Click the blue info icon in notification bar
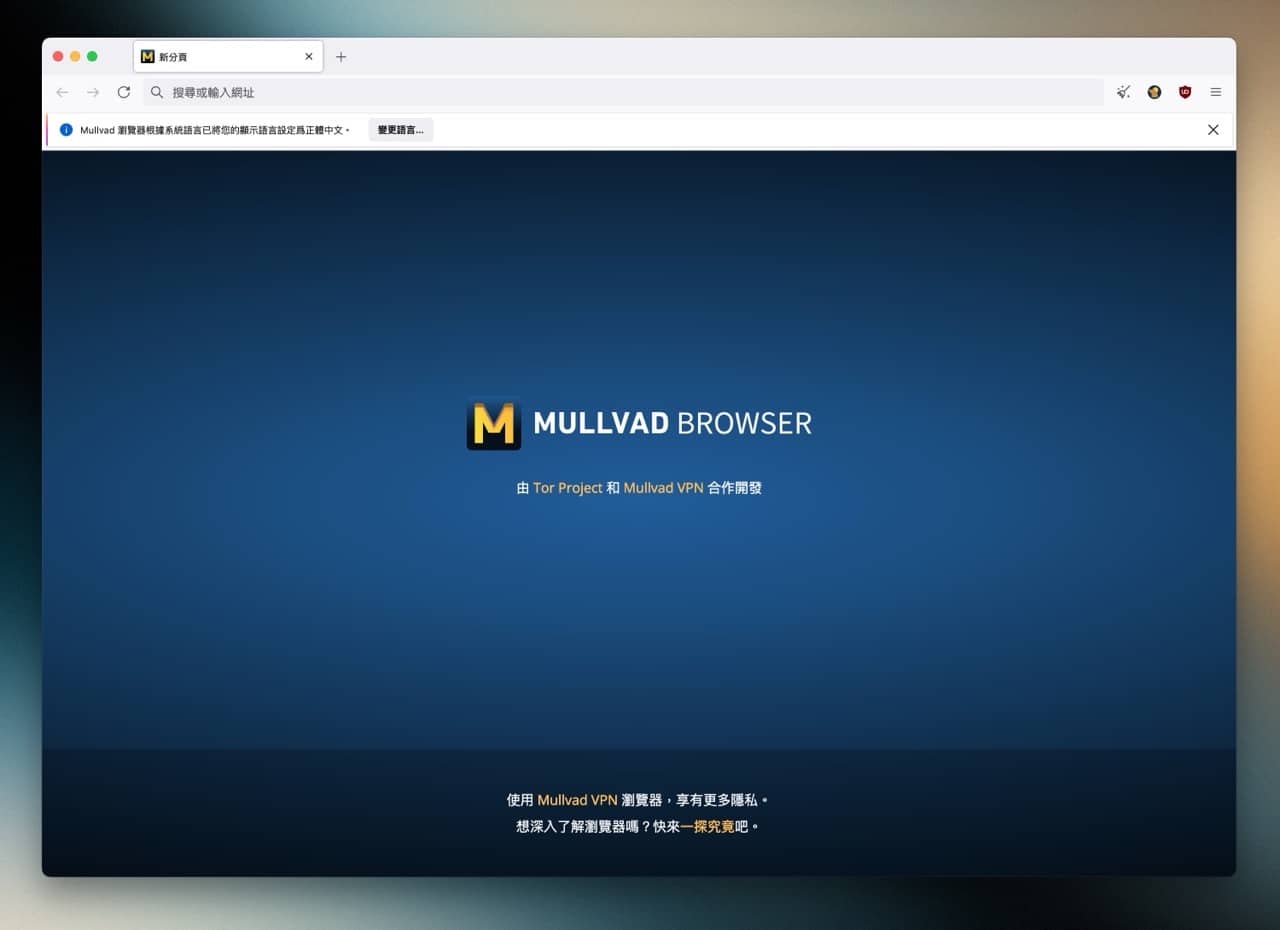This screenshot has height=930, width=1280. click(67, 130)
